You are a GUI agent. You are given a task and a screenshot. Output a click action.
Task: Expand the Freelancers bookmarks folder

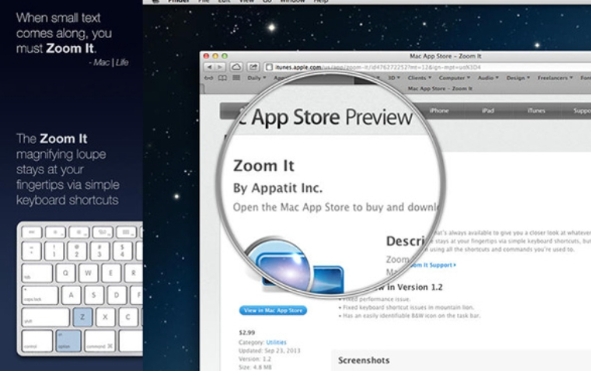coord(555,78)
